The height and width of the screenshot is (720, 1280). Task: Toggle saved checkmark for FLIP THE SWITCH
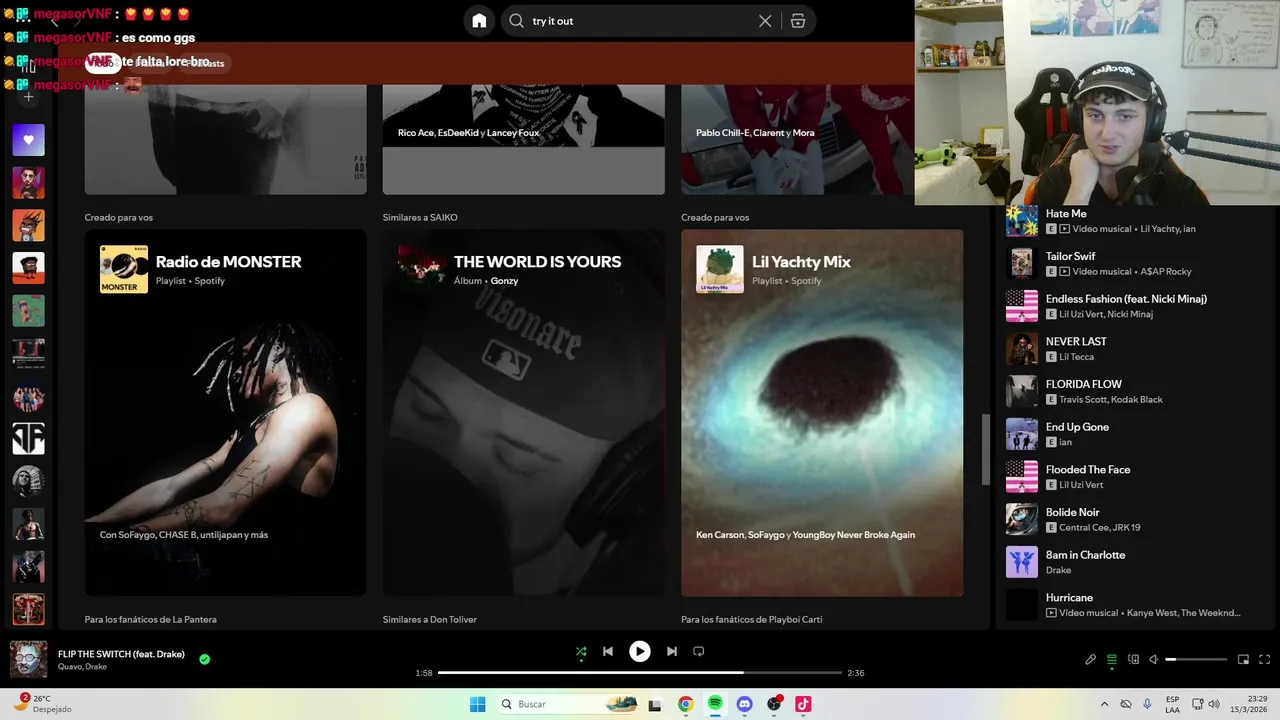tap(205, 659)
